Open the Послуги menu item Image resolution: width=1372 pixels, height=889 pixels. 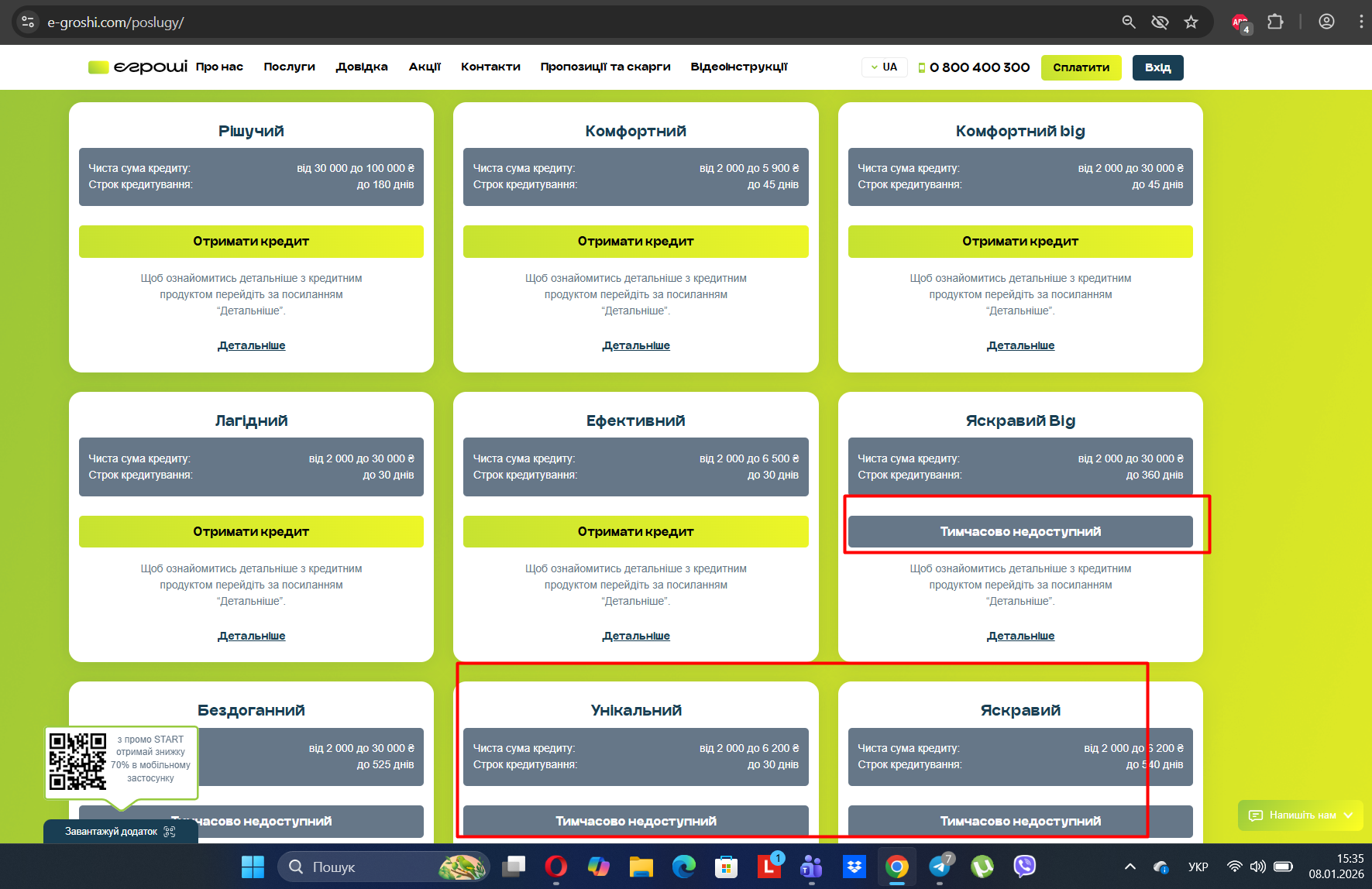[x=290, y=67]
